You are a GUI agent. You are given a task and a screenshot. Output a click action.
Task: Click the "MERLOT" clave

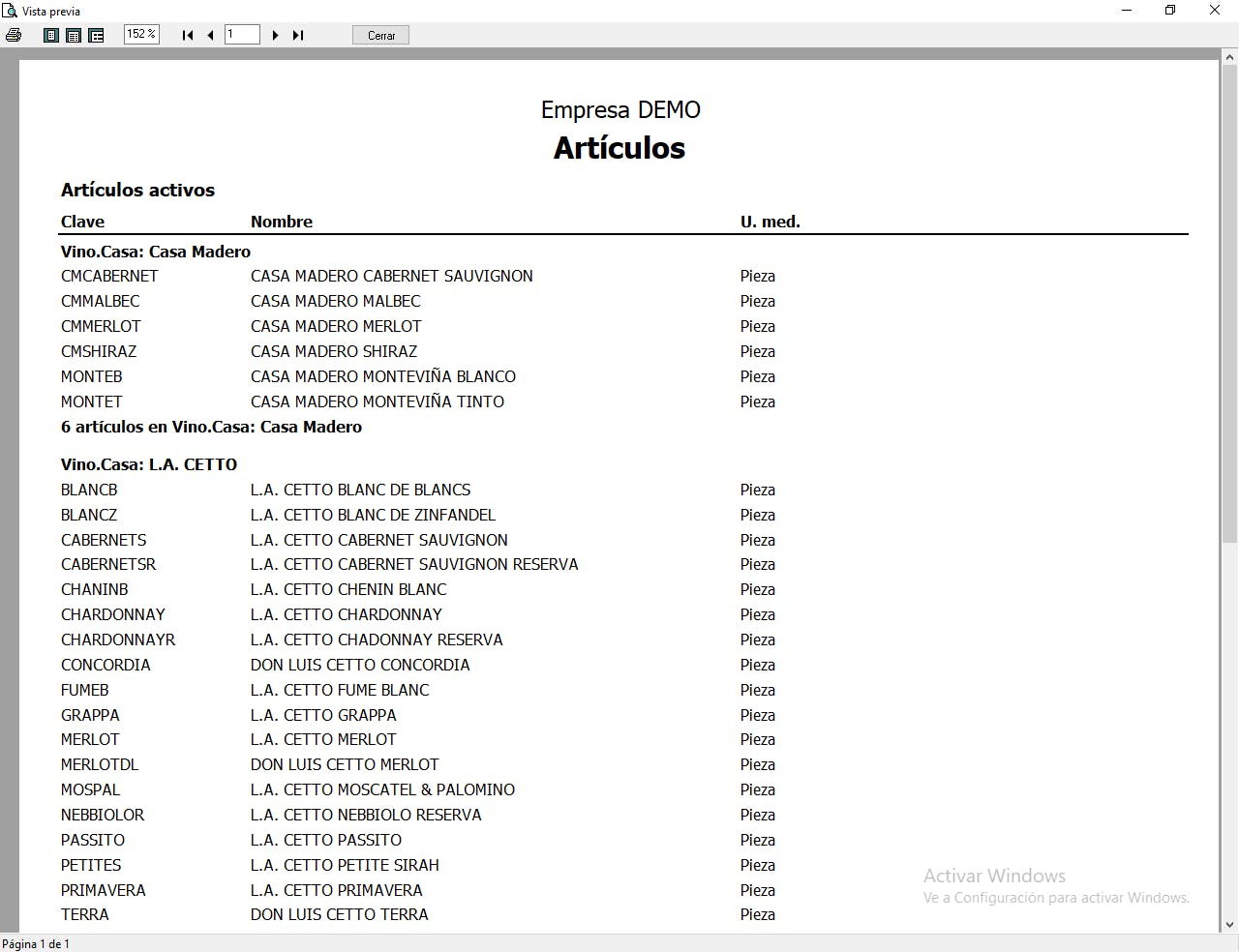[90, 739]
